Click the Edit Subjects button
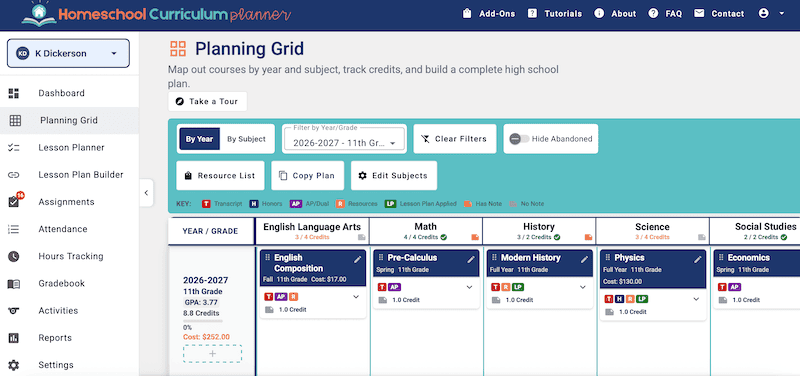 [394, 176]
